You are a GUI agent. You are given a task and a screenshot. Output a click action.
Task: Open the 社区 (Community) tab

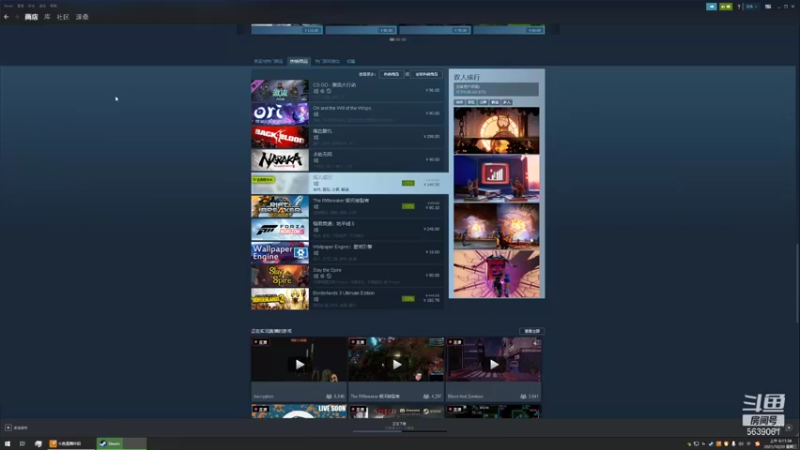click(63, 17)
